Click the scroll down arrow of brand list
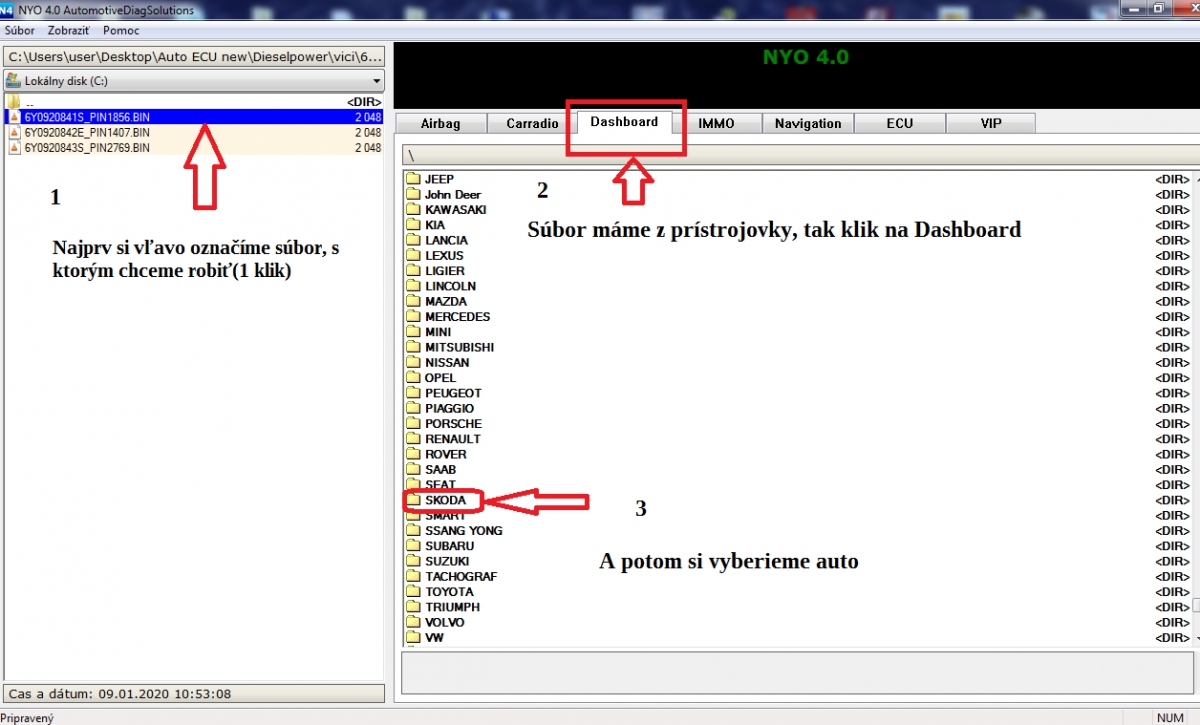This screenshot has width=1200, height=725. pos(1195,637)
